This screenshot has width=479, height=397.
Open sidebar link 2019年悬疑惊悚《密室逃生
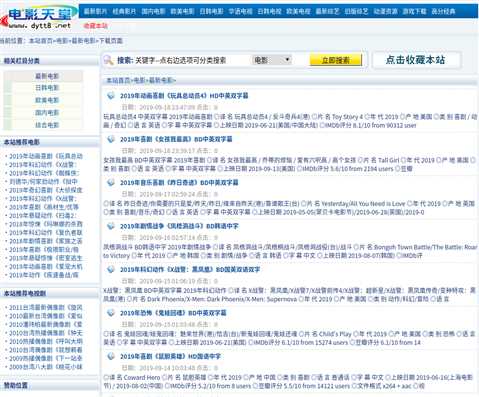tap(45, 258)
